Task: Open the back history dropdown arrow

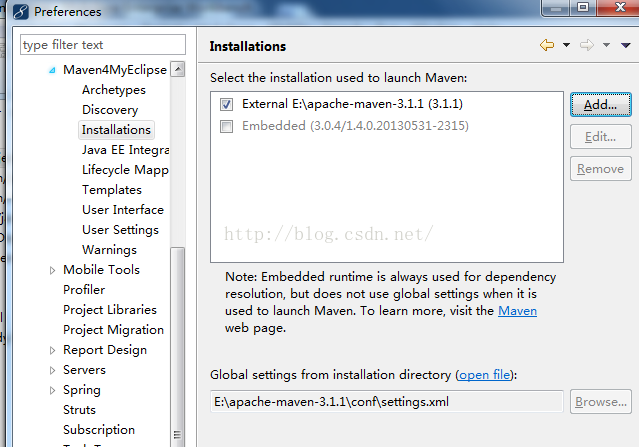Action: point(566,45)
